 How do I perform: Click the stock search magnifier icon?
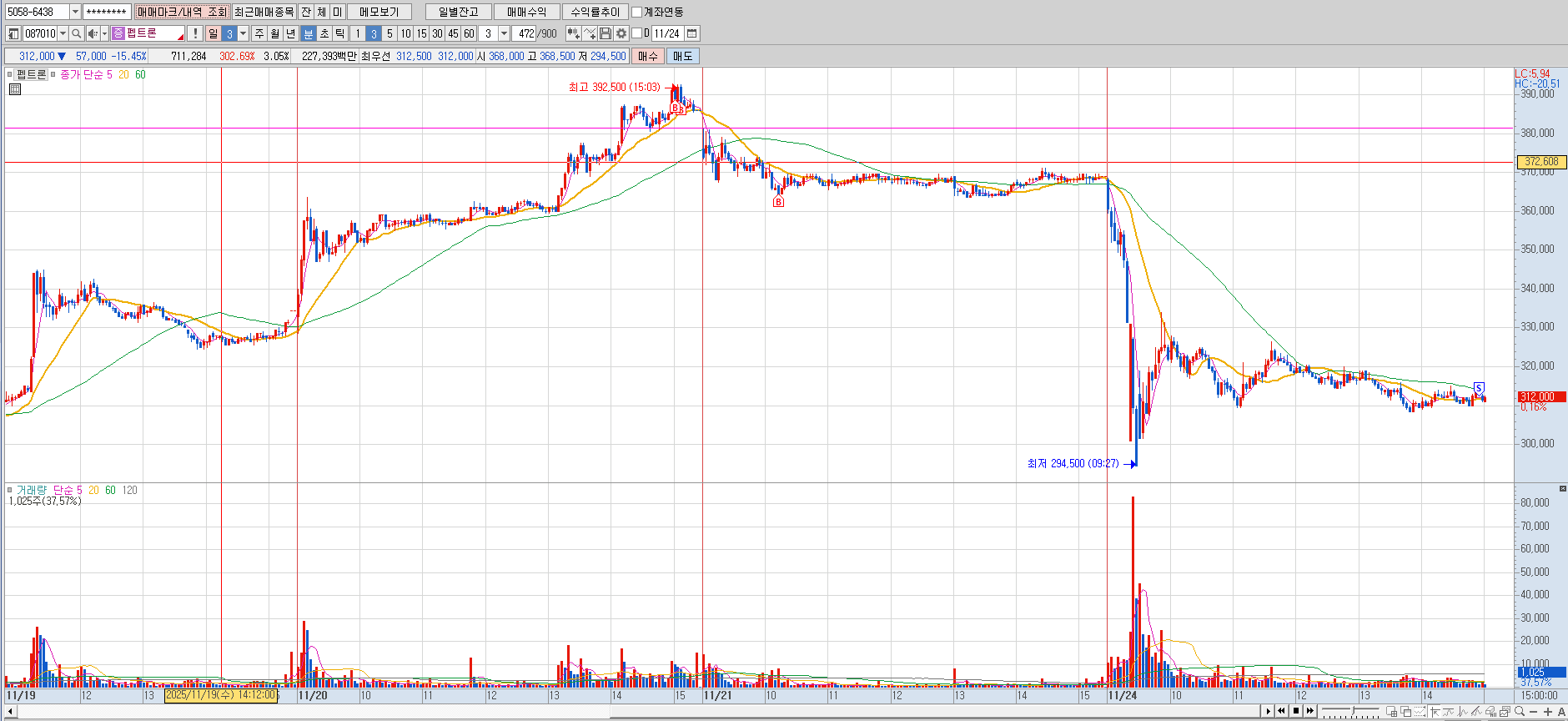tap(76, 33)
